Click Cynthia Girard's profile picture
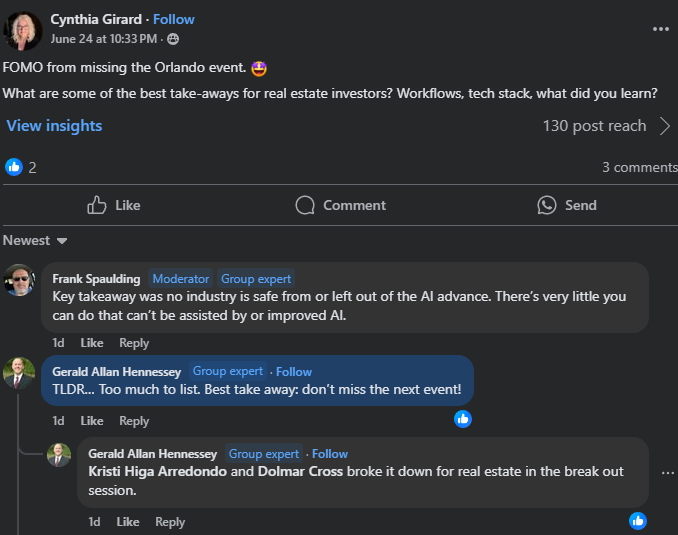 [24, 30]
